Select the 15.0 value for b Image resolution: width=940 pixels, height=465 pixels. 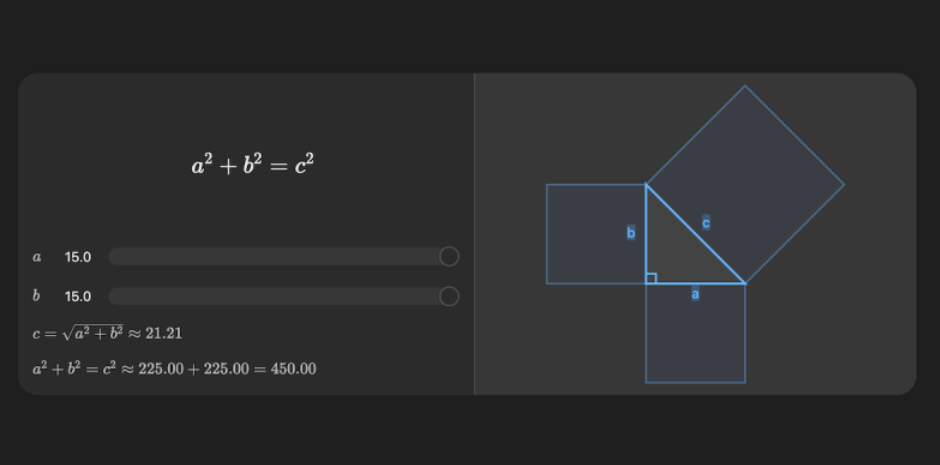pos(78,296)
